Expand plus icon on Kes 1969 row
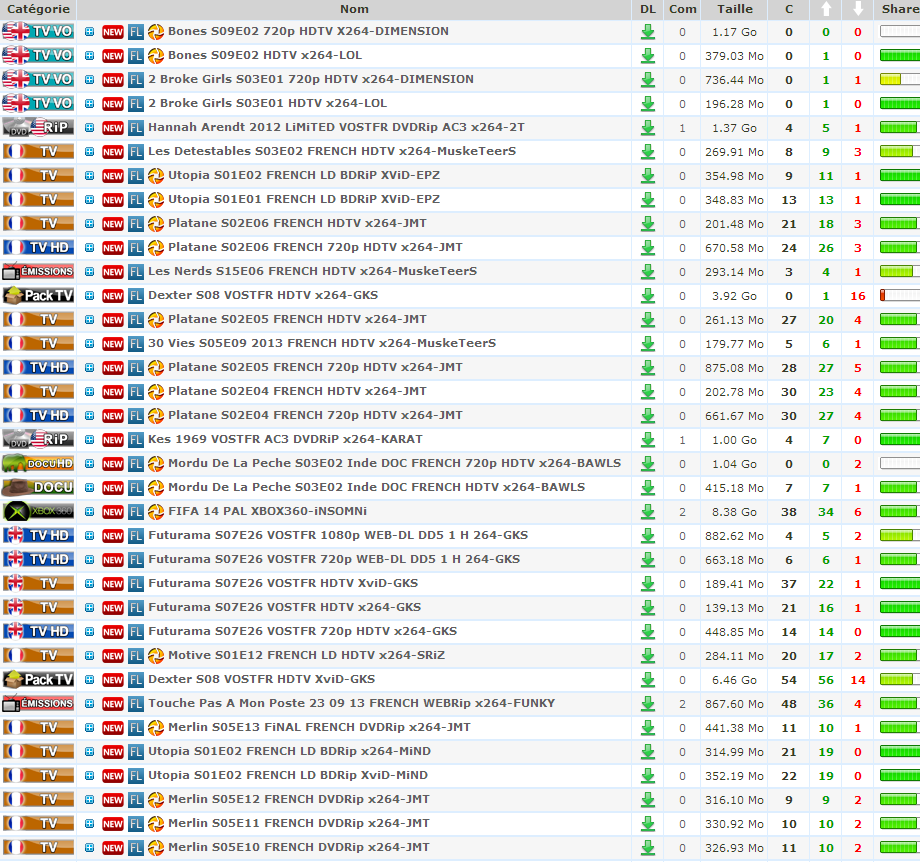The height and width of the screenshot is (862, 920). click(x=89, y=440)
